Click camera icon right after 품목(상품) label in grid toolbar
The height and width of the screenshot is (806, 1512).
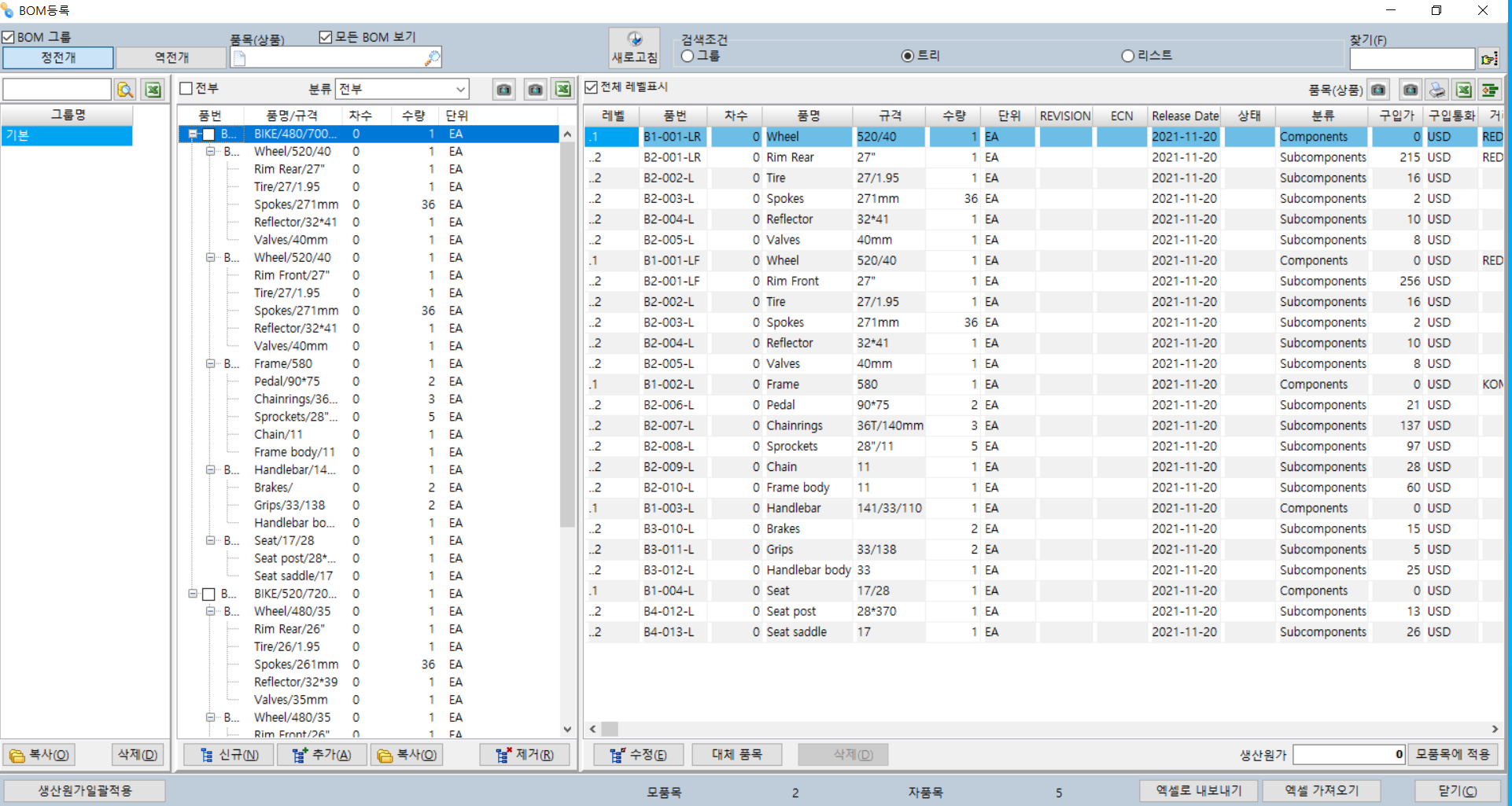click(x=1378, y=90)
